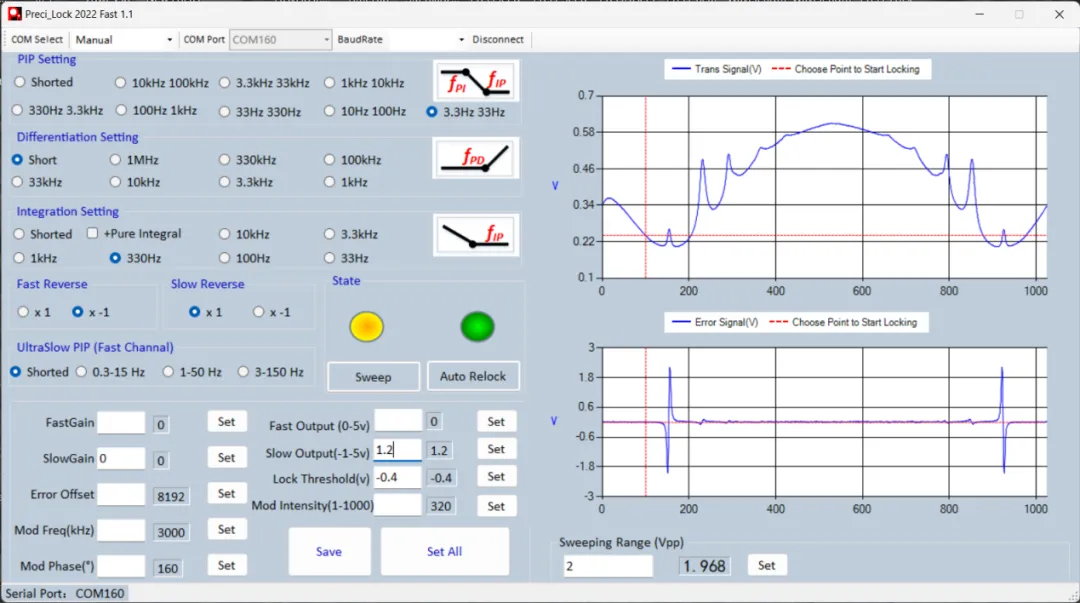Click the Auto Relock button

(473, 376)
